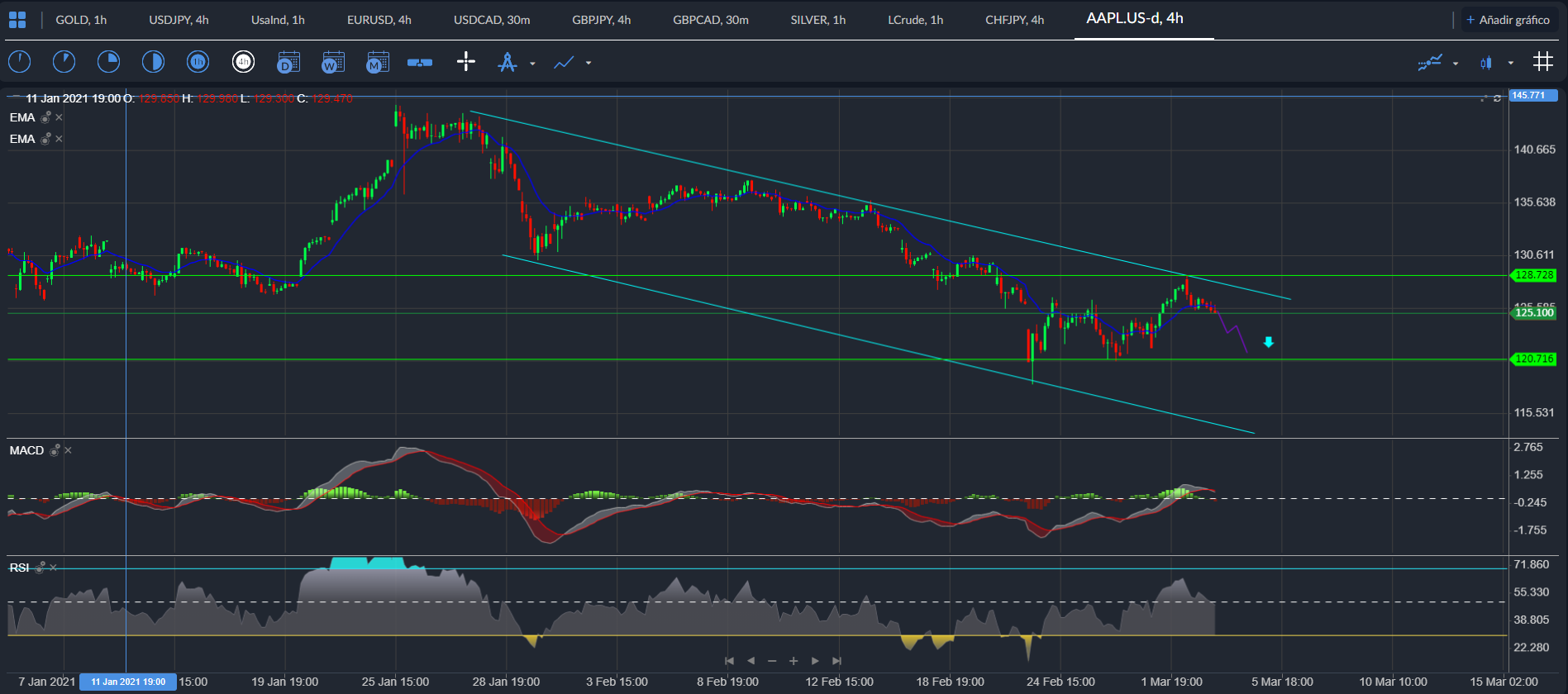
Task: Remove the MACD indicator
Action: pos(68,450)
